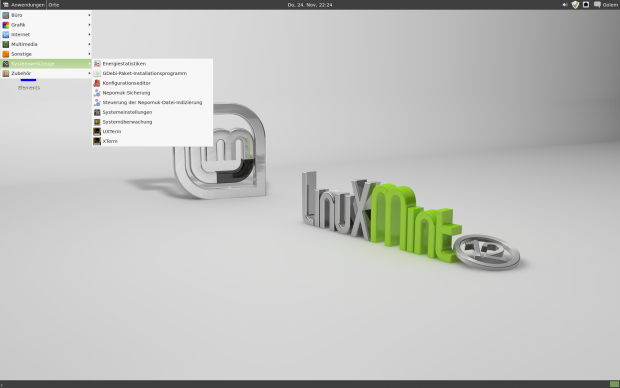
Task: Open the Orte menu in the top panel
Action: [x=54, y=5]
